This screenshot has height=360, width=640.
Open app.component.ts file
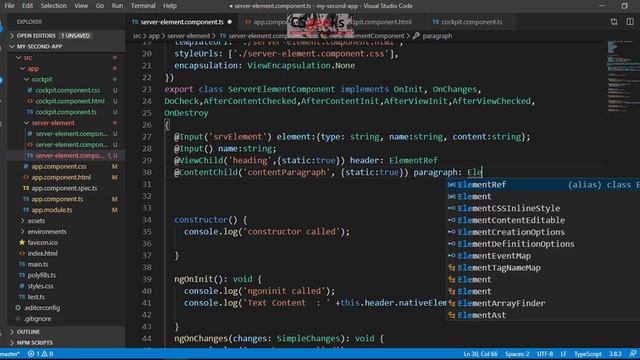[x=57, y=199]
